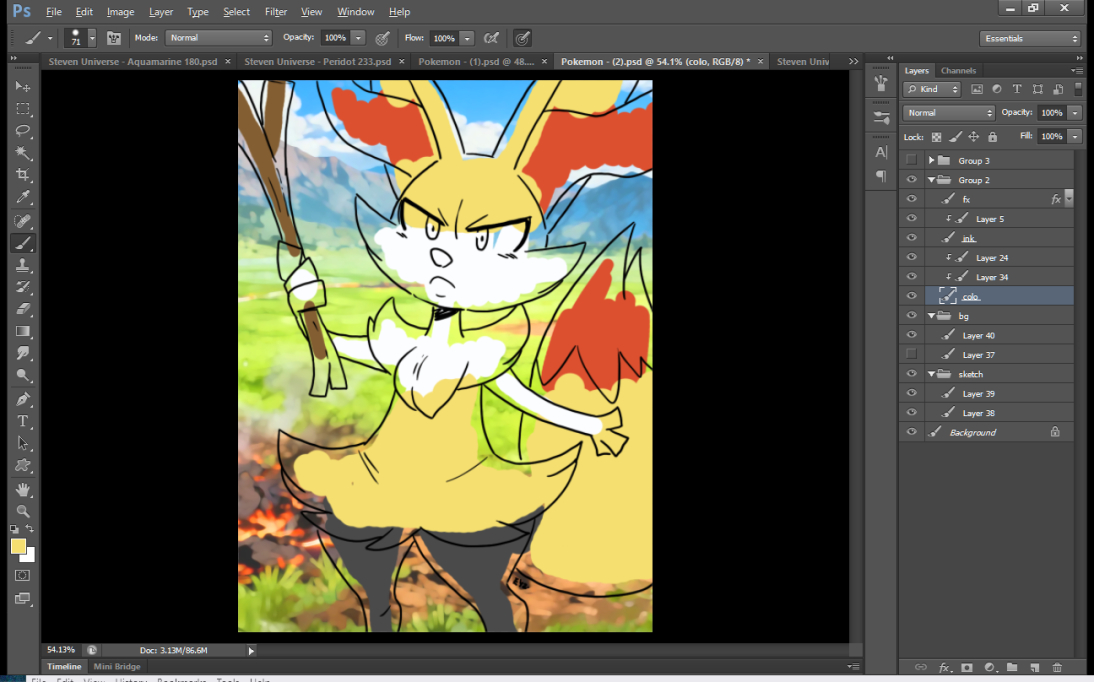Open the Mini Bridge panel tab
Screen dimensions: 1094x682
pos(117,666)
